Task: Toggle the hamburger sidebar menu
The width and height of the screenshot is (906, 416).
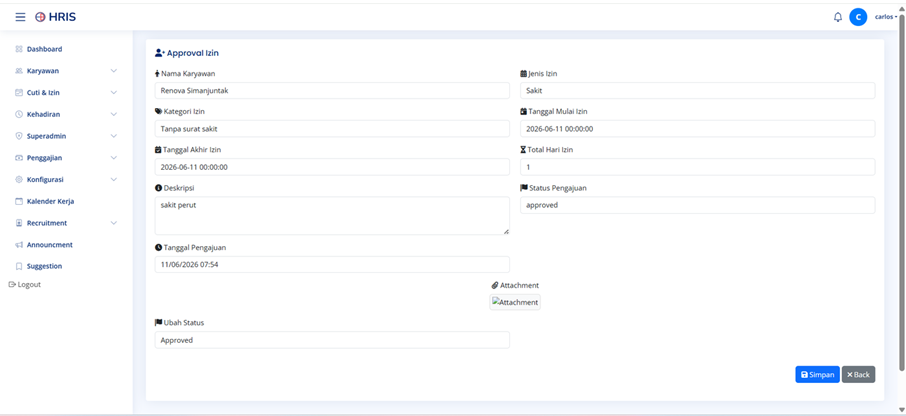Action: 20,17
